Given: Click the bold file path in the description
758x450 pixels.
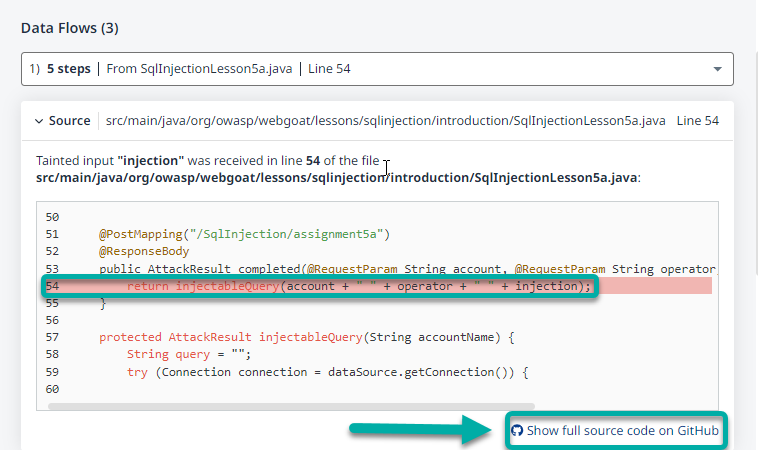Looking at the screenshot, I should 335,177.
